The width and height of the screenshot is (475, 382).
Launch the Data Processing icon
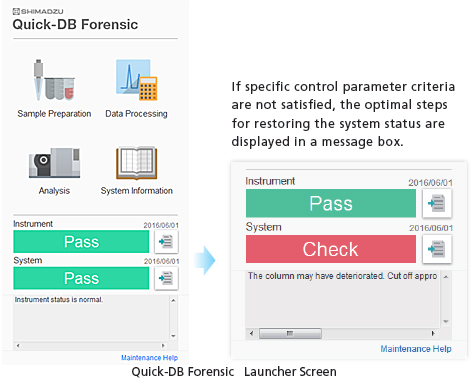(x=136, y=80)
